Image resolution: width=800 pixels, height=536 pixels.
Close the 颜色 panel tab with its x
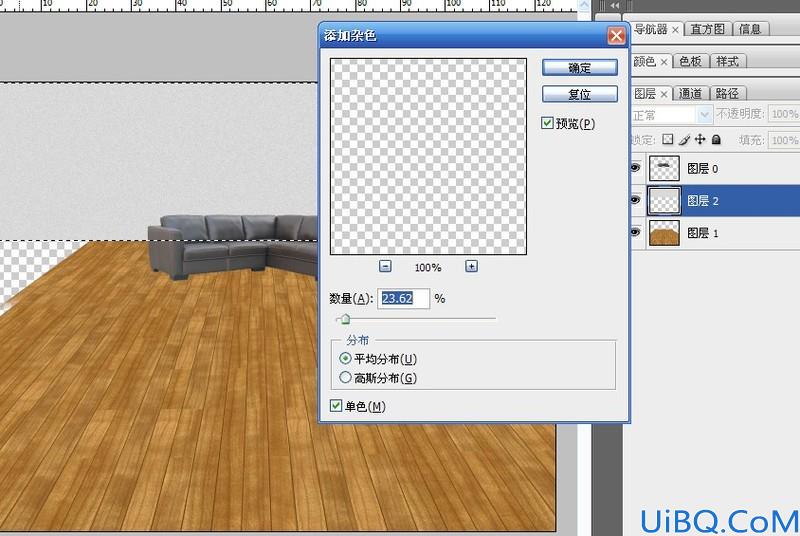tap(664, 62)
